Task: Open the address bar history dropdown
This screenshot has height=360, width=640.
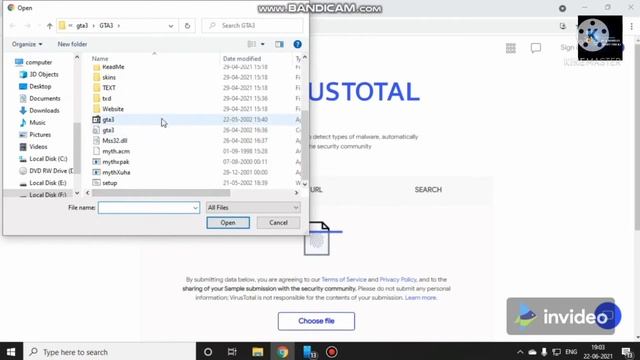Action: 171,26
